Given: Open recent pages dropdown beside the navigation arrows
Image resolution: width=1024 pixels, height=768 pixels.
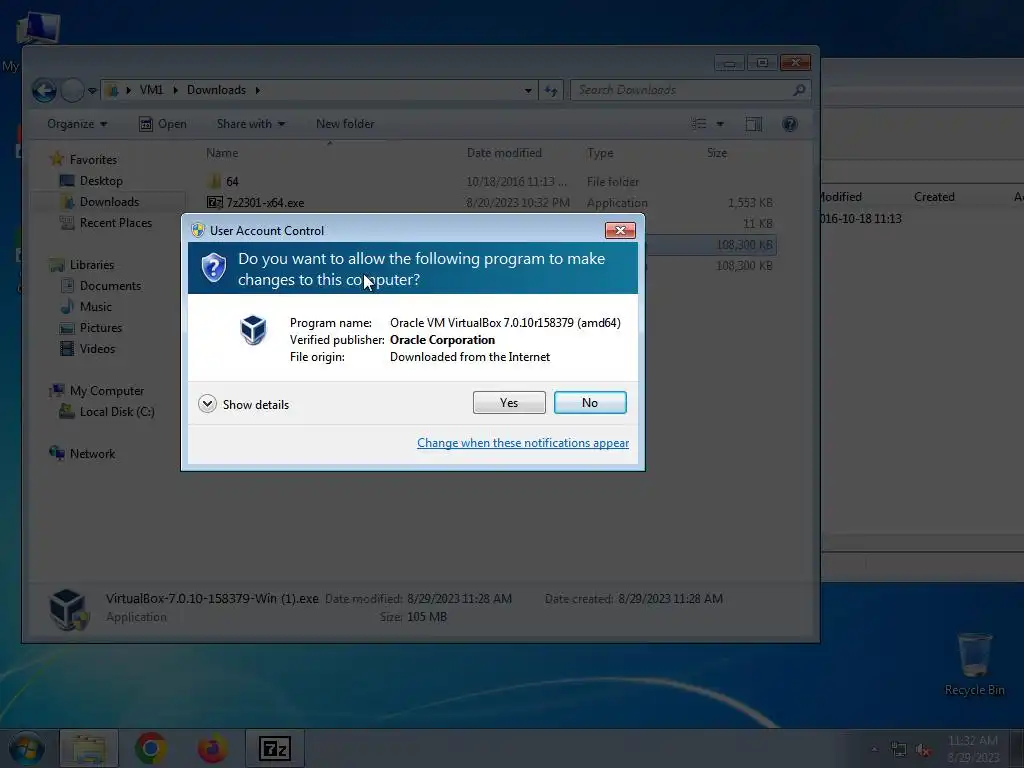Looking at the screenshot, I should pyautogui.click(x=92, y=91).
